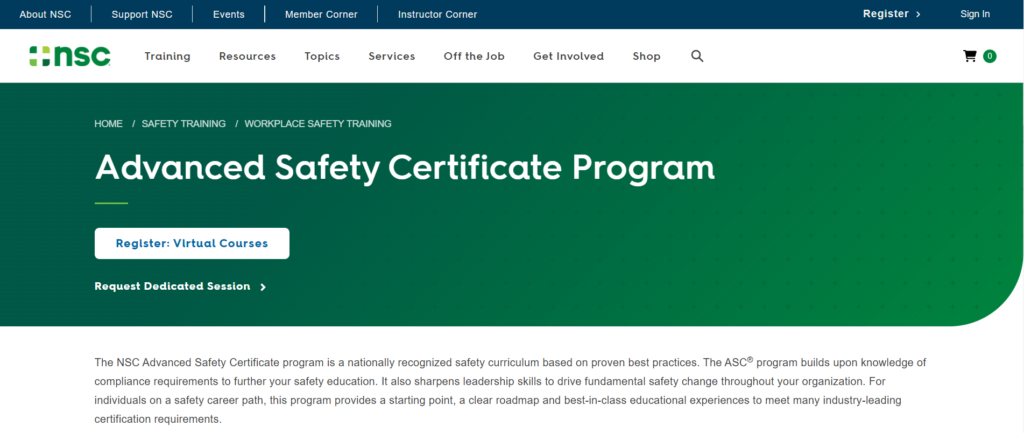Open the Get Involved menu
Screen dimensions: 1024x433
point(568,56)
